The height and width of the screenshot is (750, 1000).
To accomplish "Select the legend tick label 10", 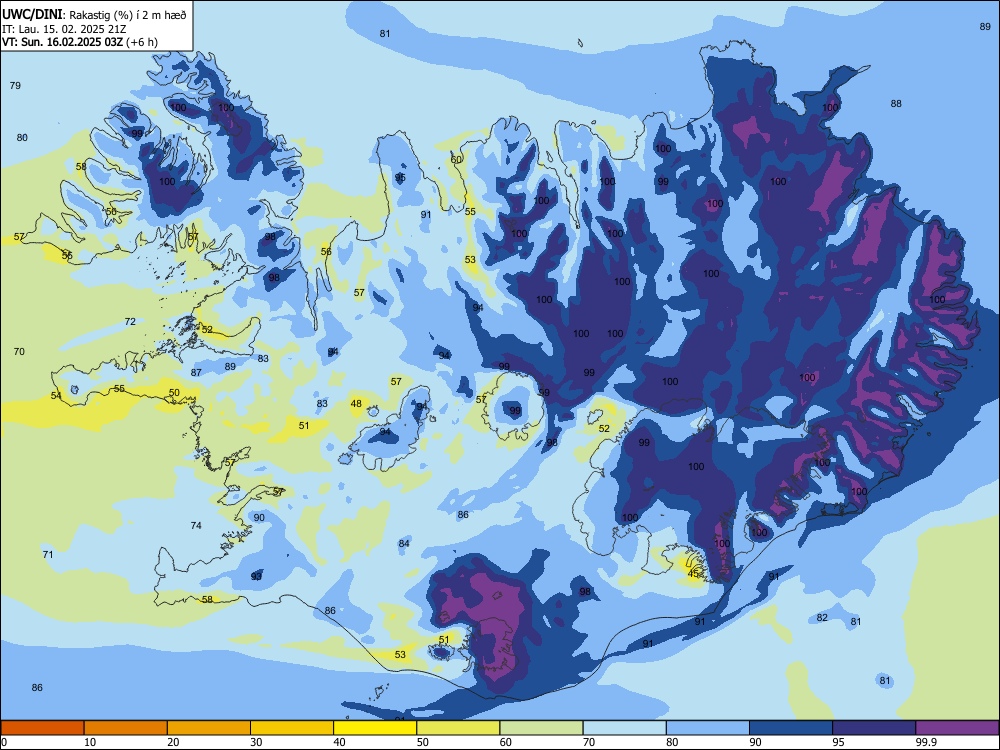I will point(90,742).
